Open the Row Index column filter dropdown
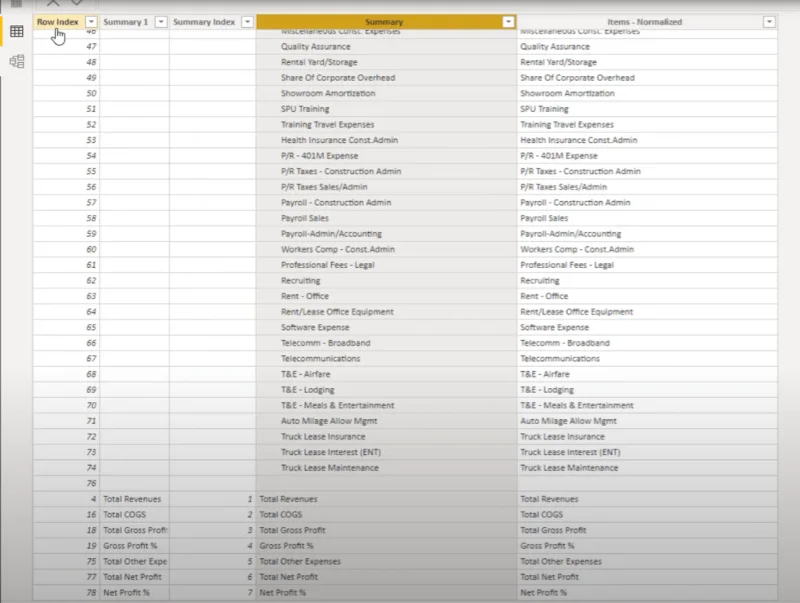The width and height of the screenshot is (800, 603). click(91, 22)
